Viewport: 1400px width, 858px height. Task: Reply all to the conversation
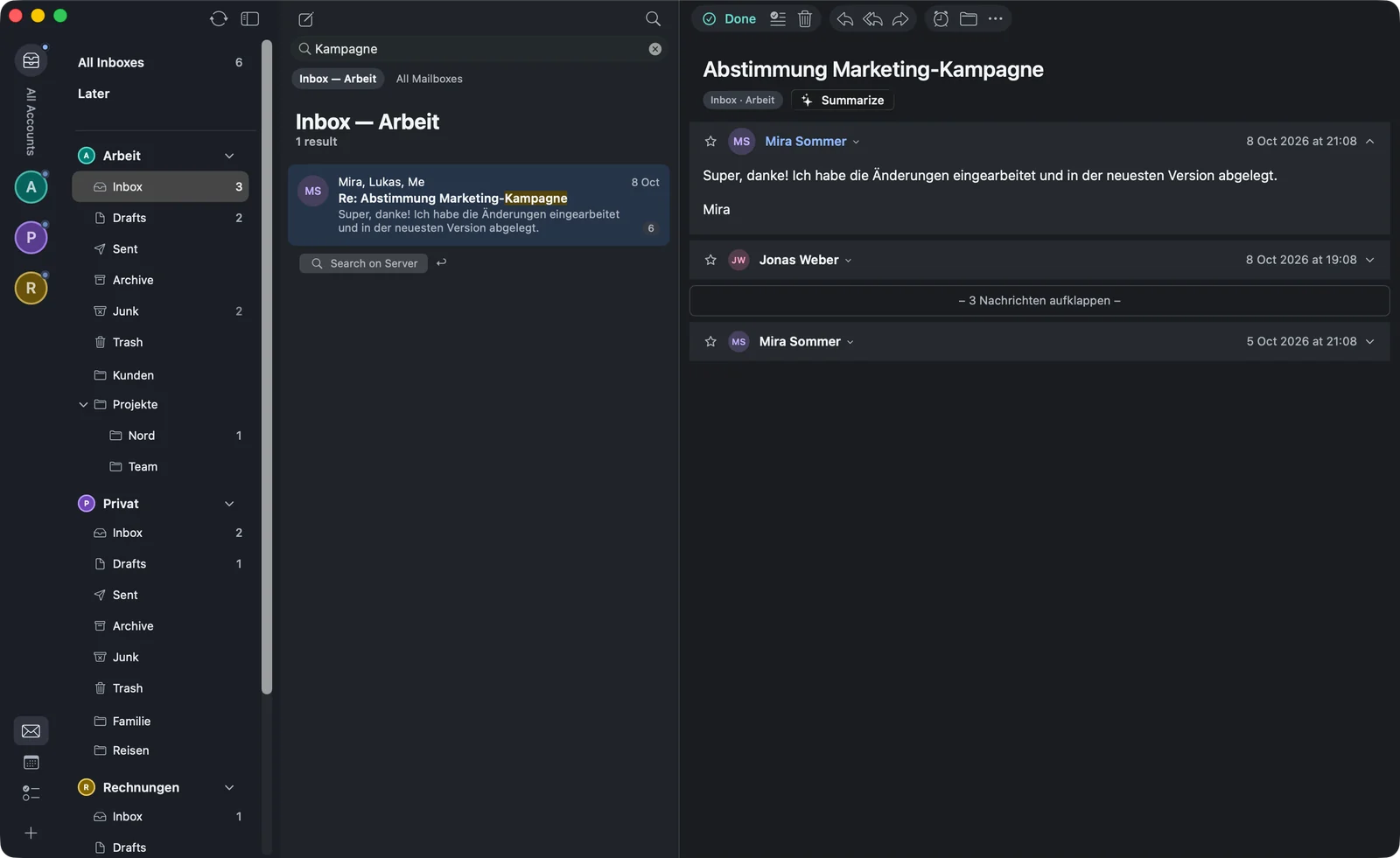(872, 18)
